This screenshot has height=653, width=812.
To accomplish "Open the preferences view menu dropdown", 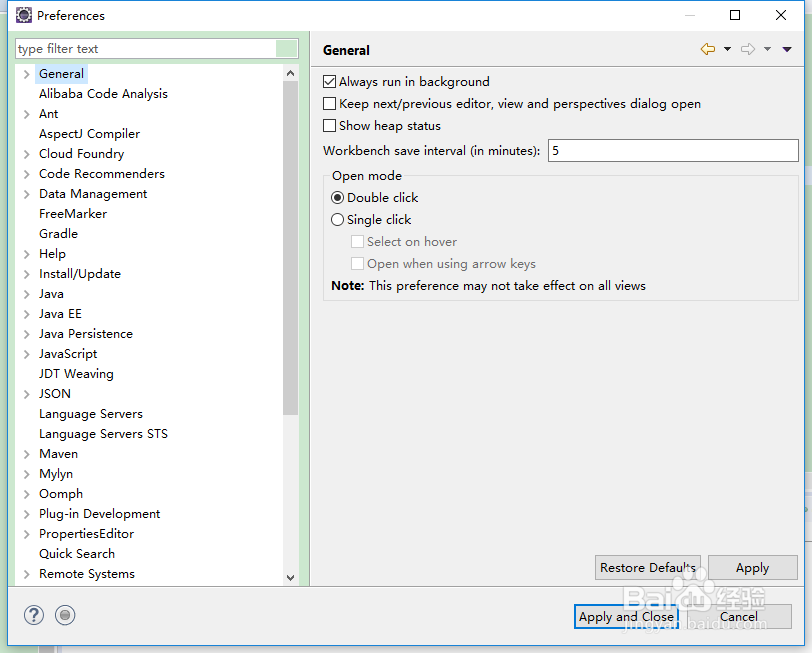I will pyautogui.click(x=787, y=49).
